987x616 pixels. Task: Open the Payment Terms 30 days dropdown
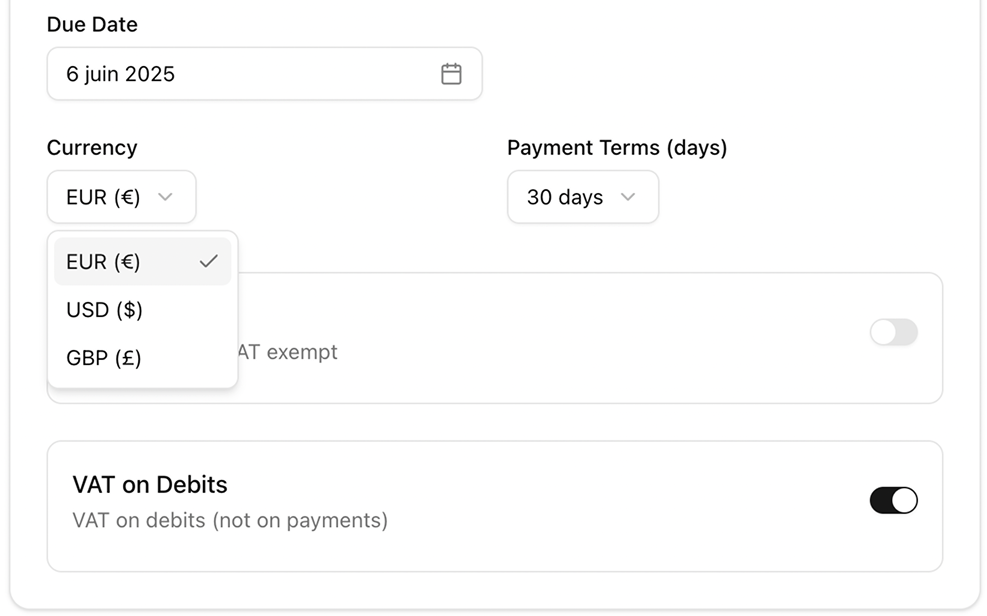(583, 197)
